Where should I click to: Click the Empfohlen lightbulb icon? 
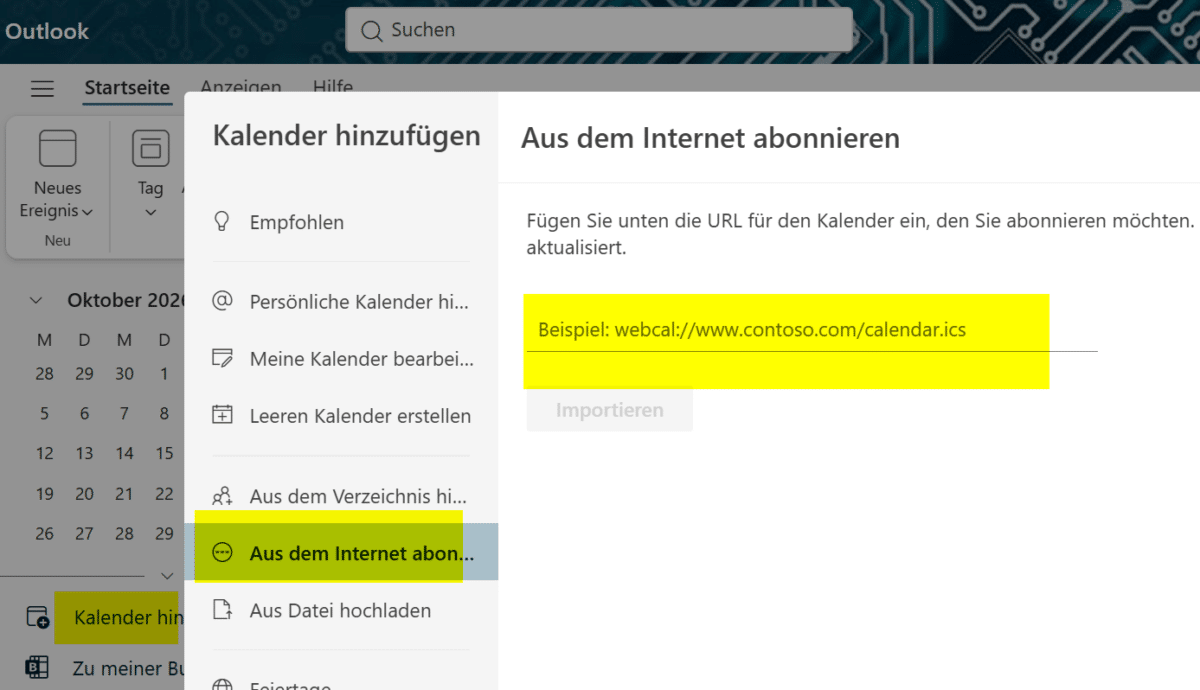223,221
